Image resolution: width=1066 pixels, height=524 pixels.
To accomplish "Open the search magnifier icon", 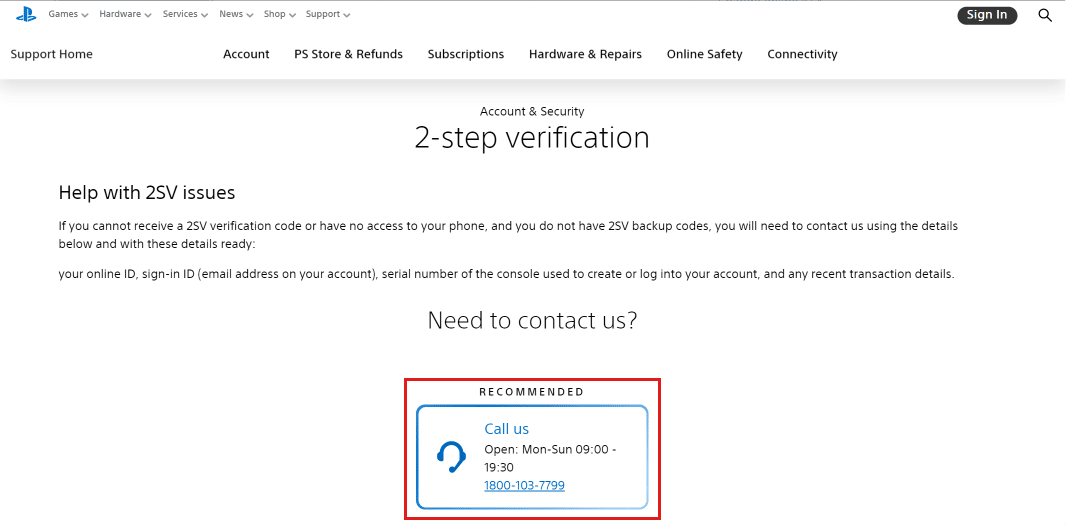I will (x=1045, y=15).
